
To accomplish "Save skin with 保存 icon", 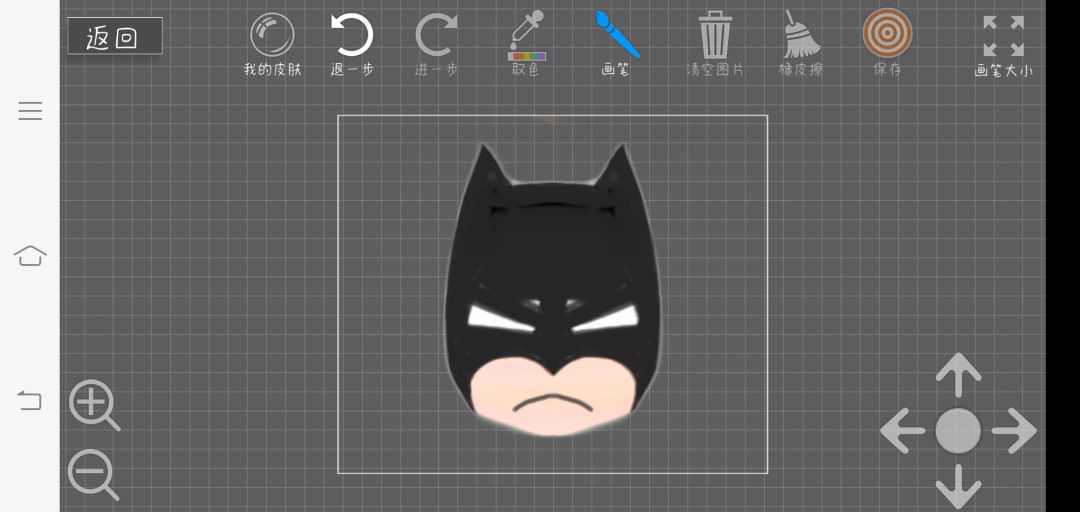I will 887,43.
